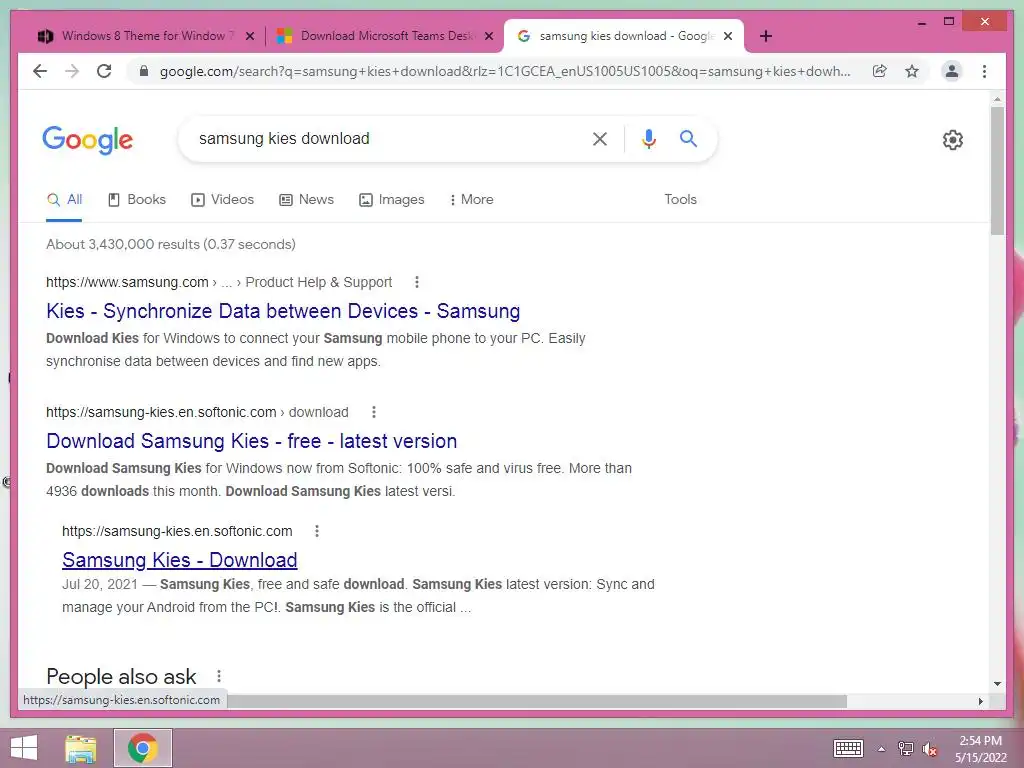Screen dimensions: 1024x768
Task: Click the forward navigation arrow
Action: tap(72, 71)
